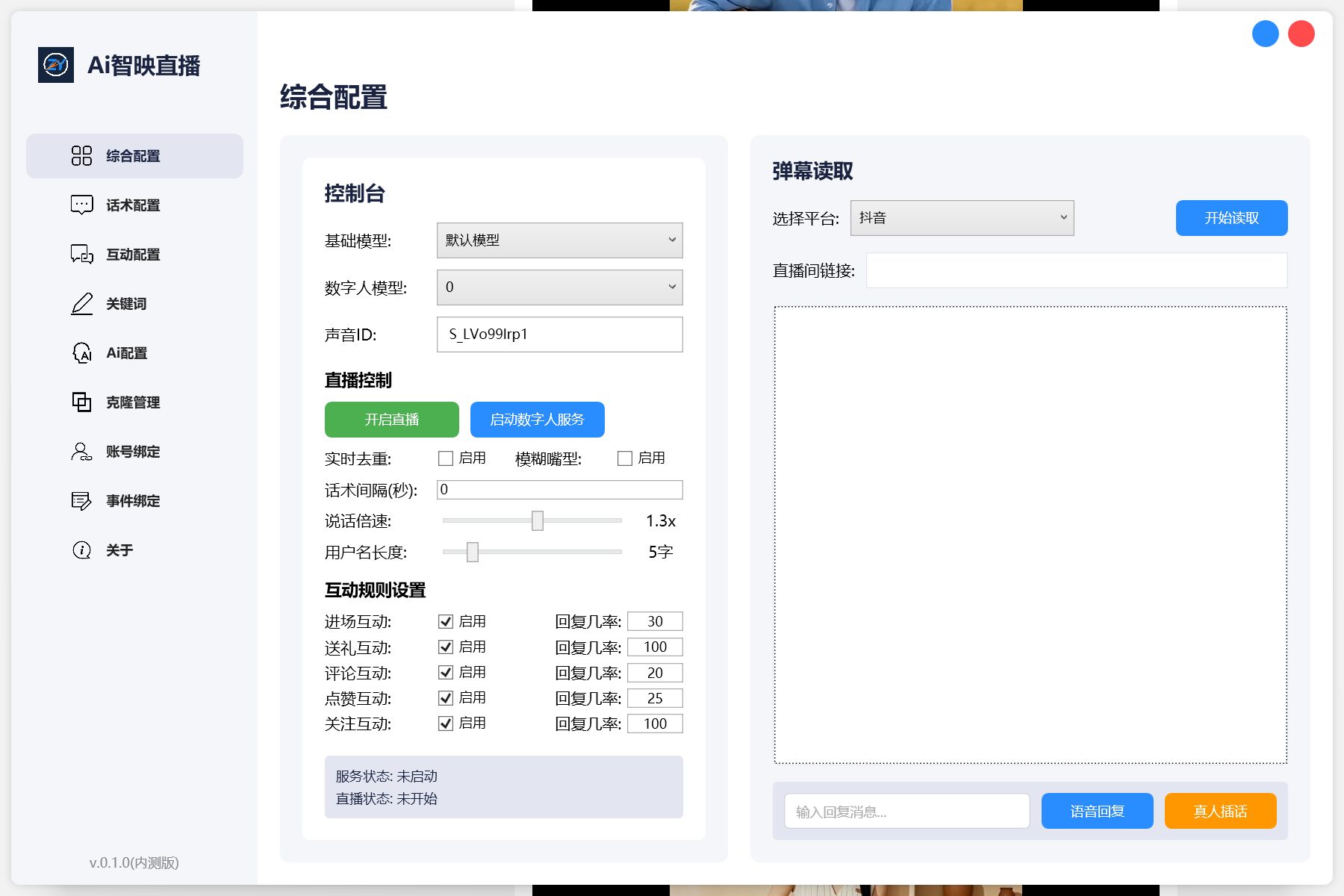Image resolution: width=1344 pixels, height=896 pixels.
Task: Toggle the 评论互动 enable checkbox
Action: [446, 672]
